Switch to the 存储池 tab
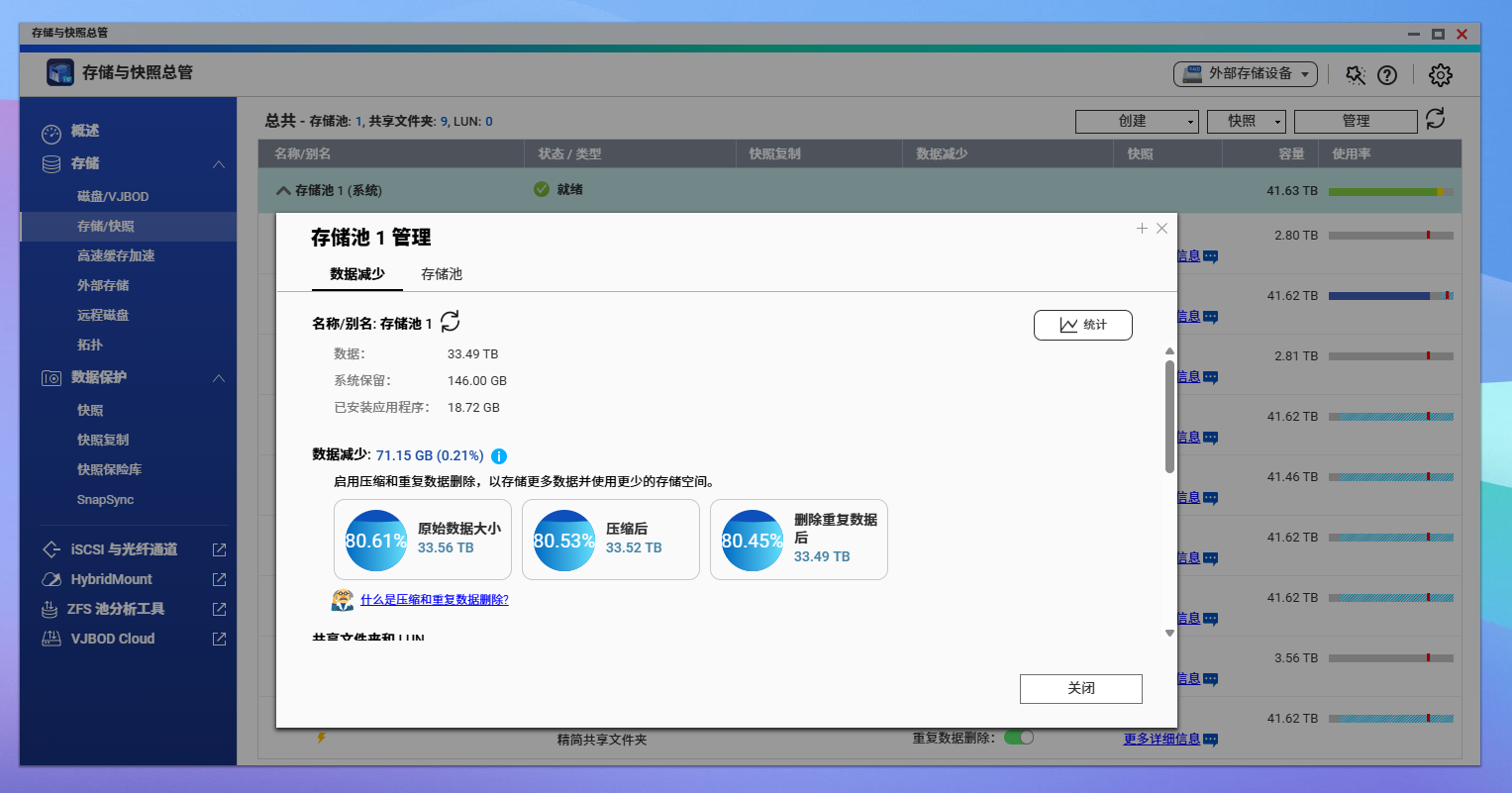 (x=442, y=274)
